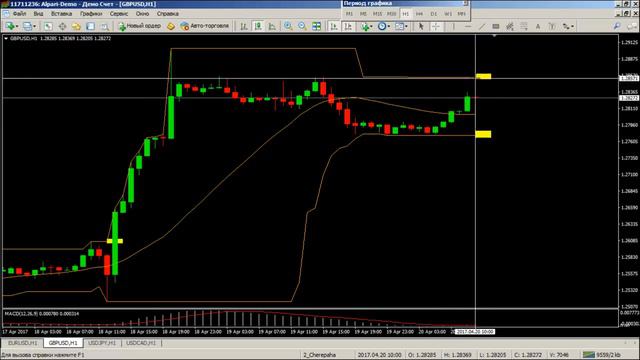Open the Сервис menu
640x360 pixels.
119,13
